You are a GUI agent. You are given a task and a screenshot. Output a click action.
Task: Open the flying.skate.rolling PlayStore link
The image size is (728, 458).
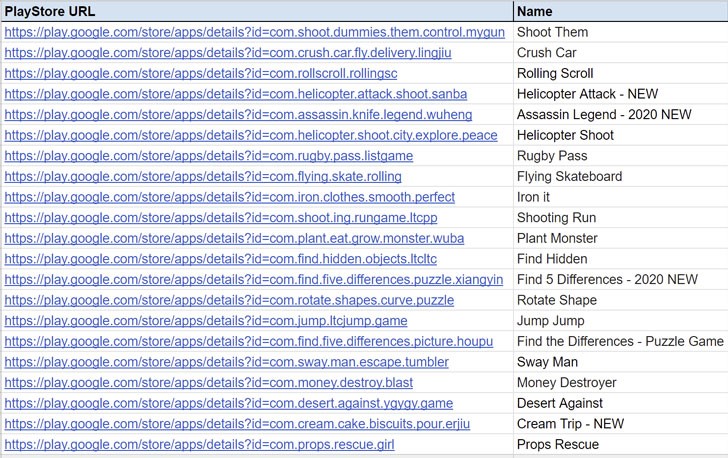point(203,177)
